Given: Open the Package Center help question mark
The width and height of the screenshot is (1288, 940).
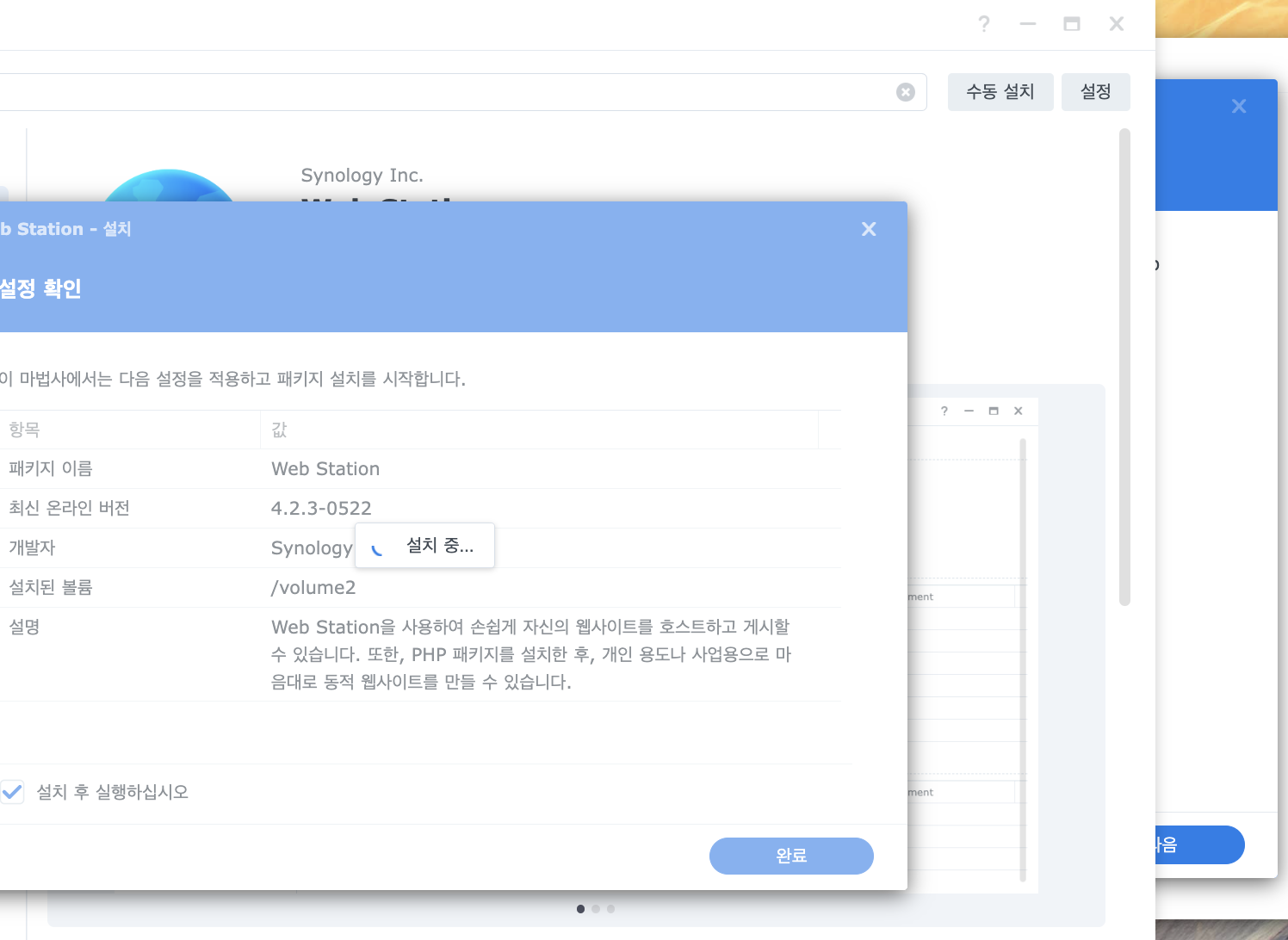Looking at the screenshot, I should tap(984, 24).
